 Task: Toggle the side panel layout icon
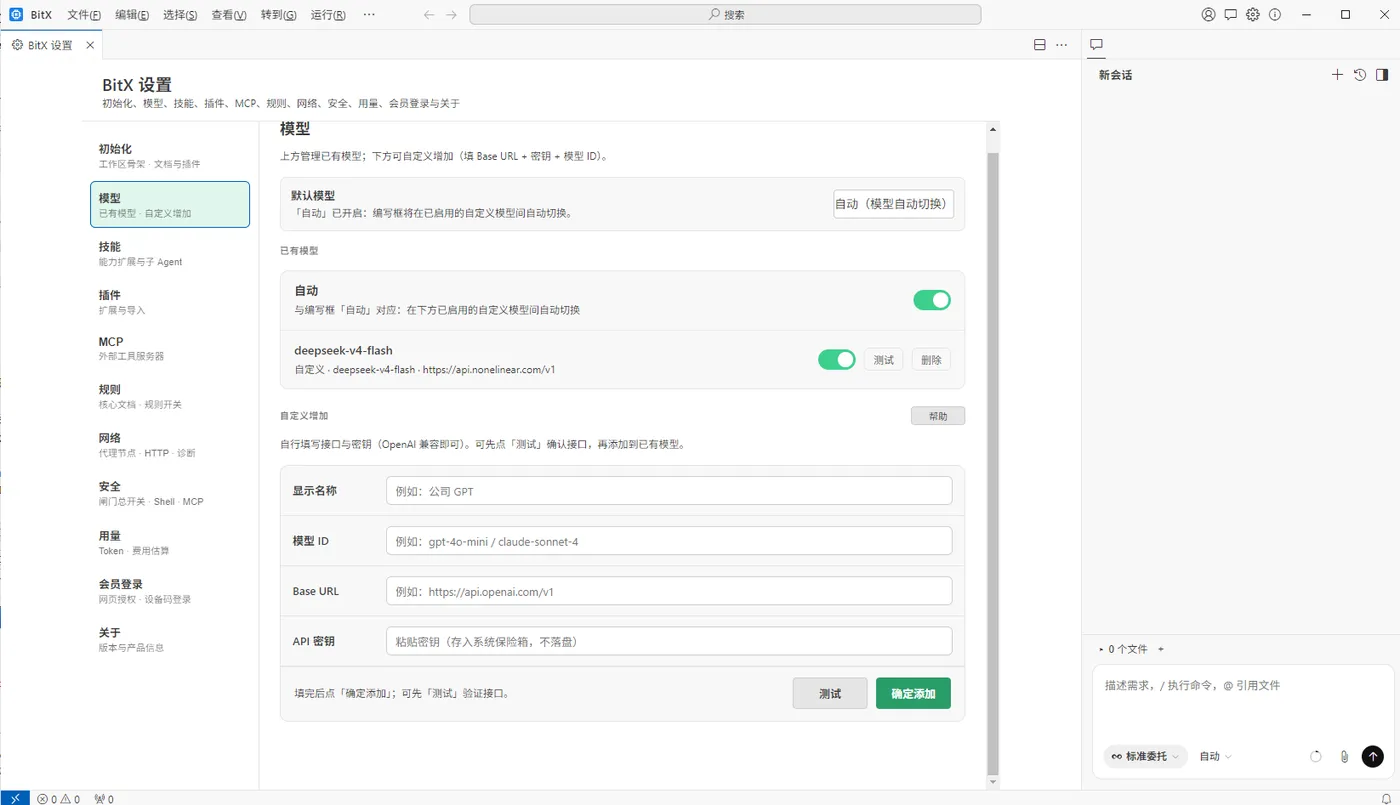pos(1382,75)
